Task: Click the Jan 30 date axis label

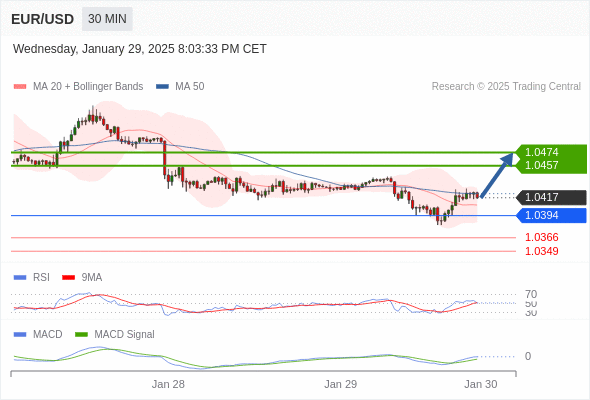Action: [x=481, y=384]
